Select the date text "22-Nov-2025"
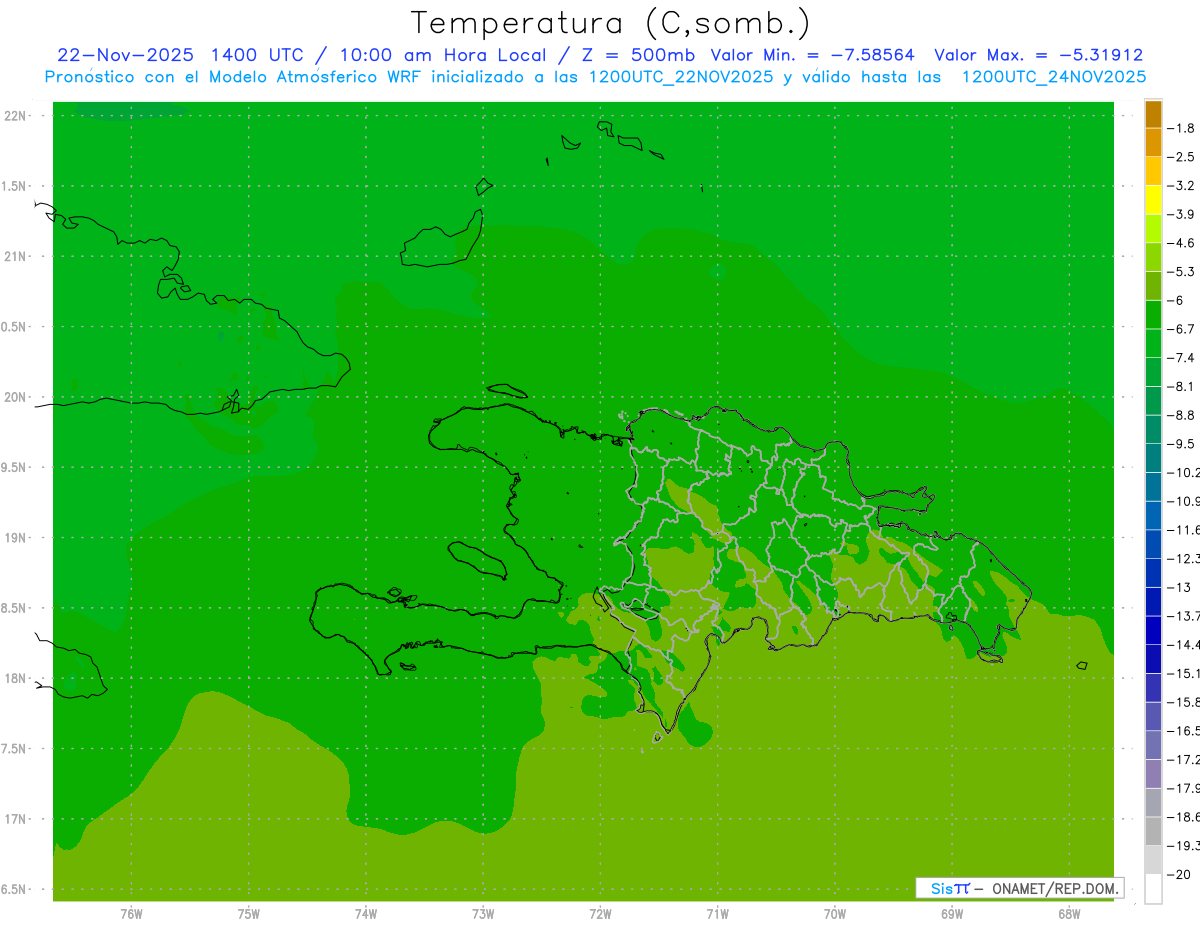1200x927 pixels. pos(124,55)
